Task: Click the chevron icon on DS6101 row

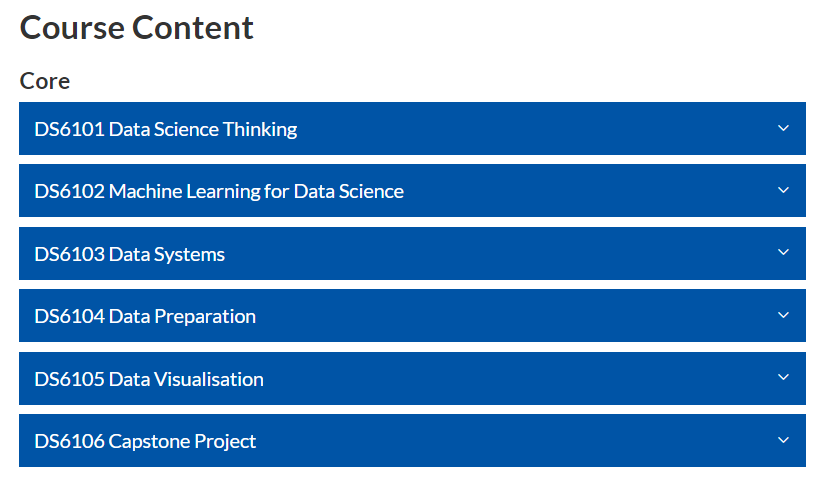Action: [x=783, y=128]
